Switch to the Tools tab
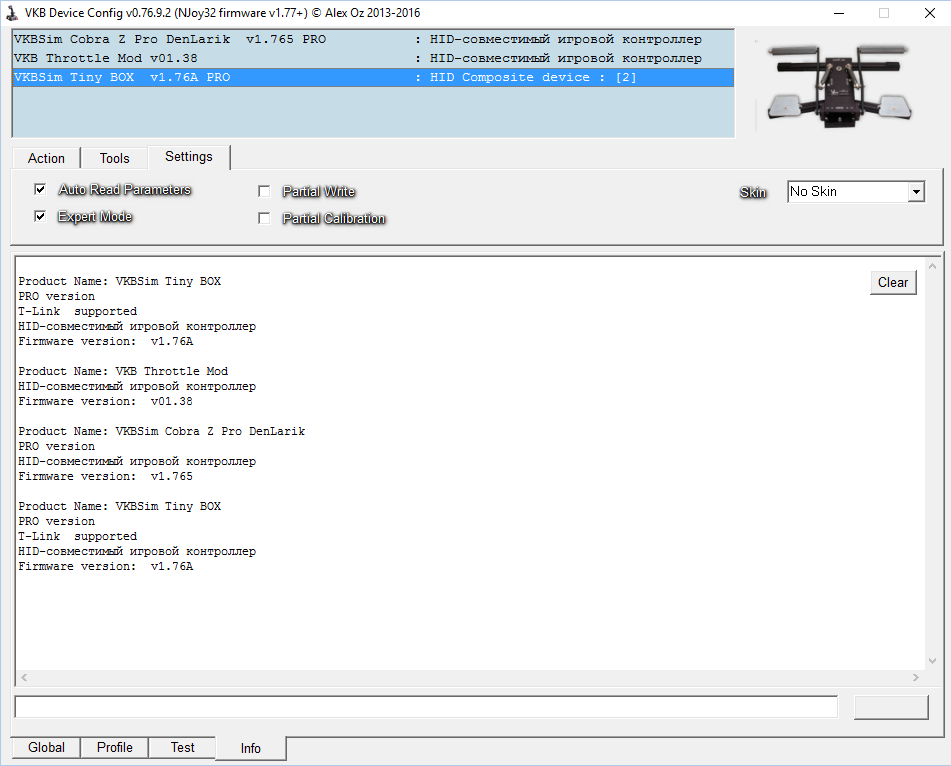The width and height of the screenshot is (951, 766). tap(115, 158)
